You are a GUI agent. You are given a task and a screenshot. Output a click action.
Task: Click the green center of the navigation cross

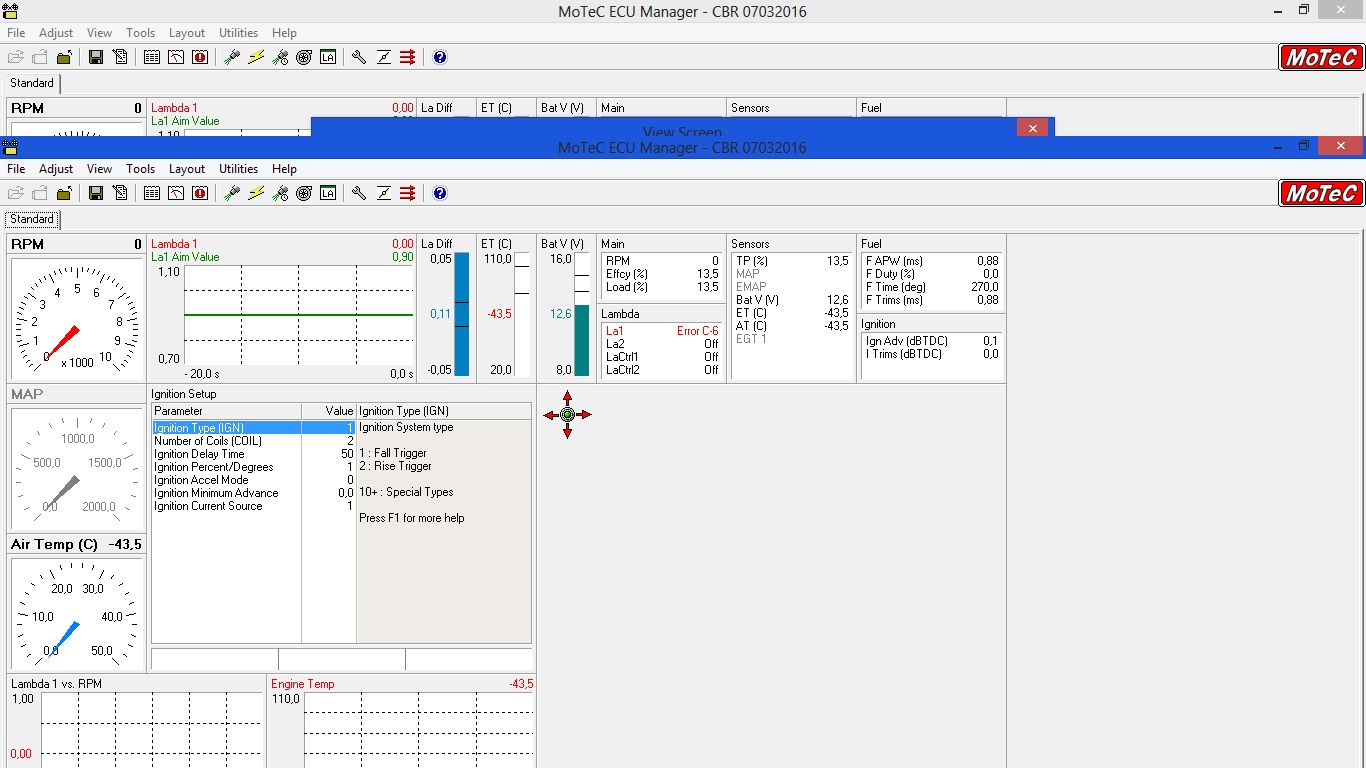point(567,414)
